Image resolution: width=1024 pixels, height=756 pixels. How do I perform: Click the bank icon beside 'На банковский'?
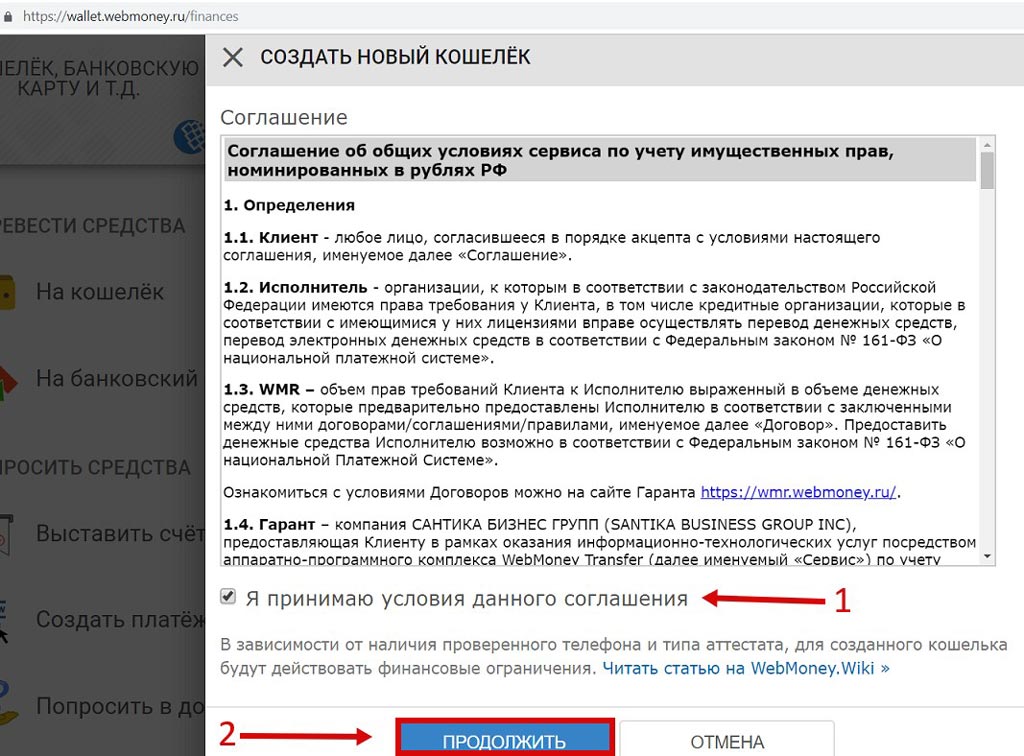coord(8,383)
